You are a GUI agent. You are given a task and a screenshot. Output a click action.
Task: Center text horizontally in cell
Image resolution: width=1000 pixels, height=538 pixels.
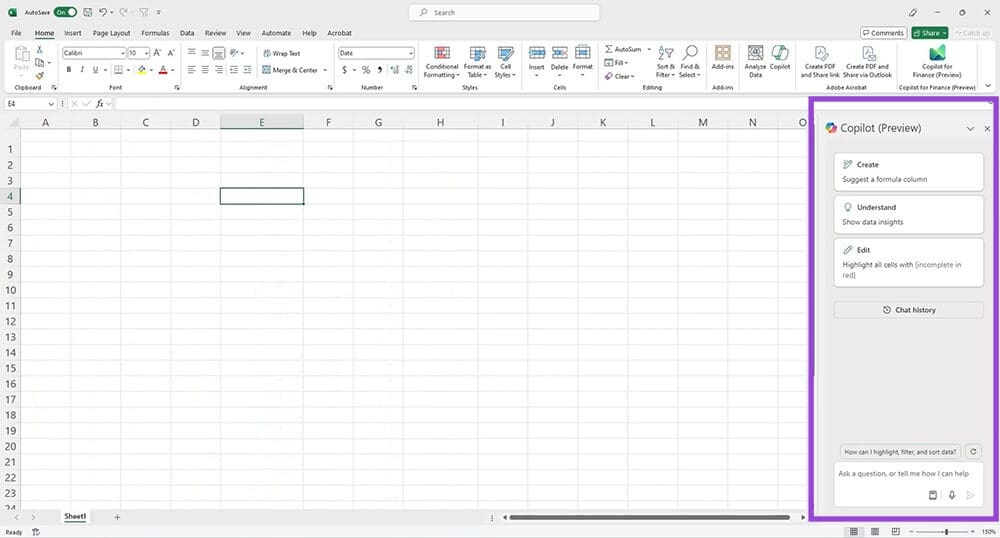[x=205, y=69]
